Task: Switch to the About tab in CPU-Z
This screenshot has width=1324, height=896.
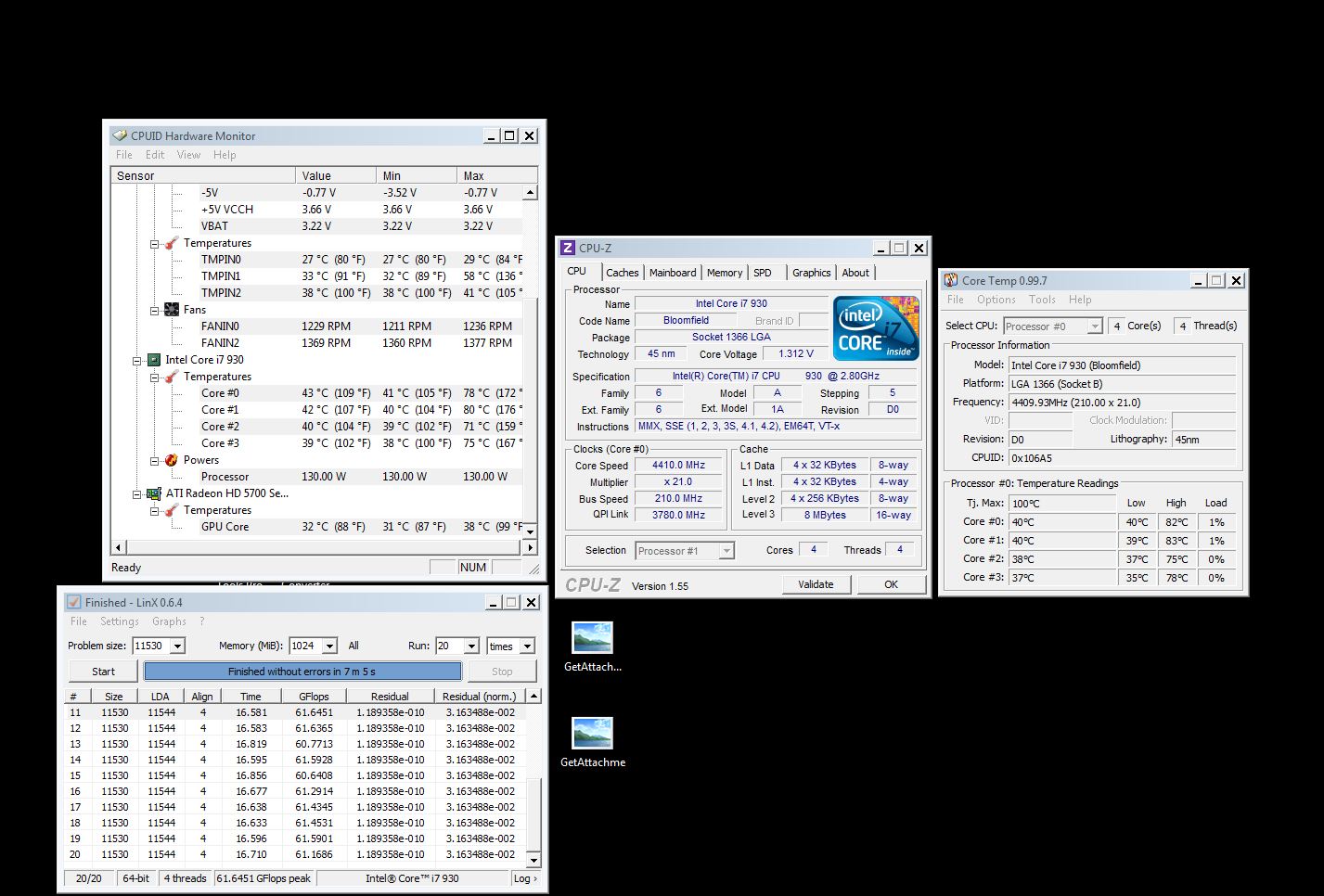Action: pos(855,273)
